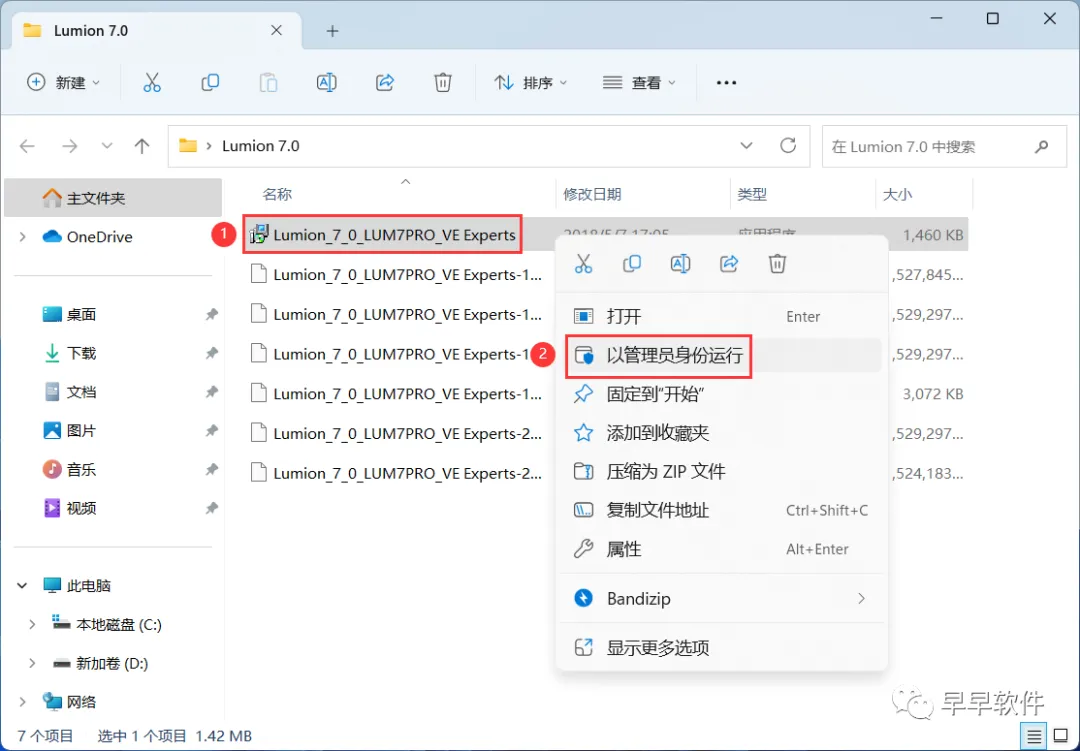Click the Cut icon in the context menu
The image size is (1080, 751).
tap(583, 263)
